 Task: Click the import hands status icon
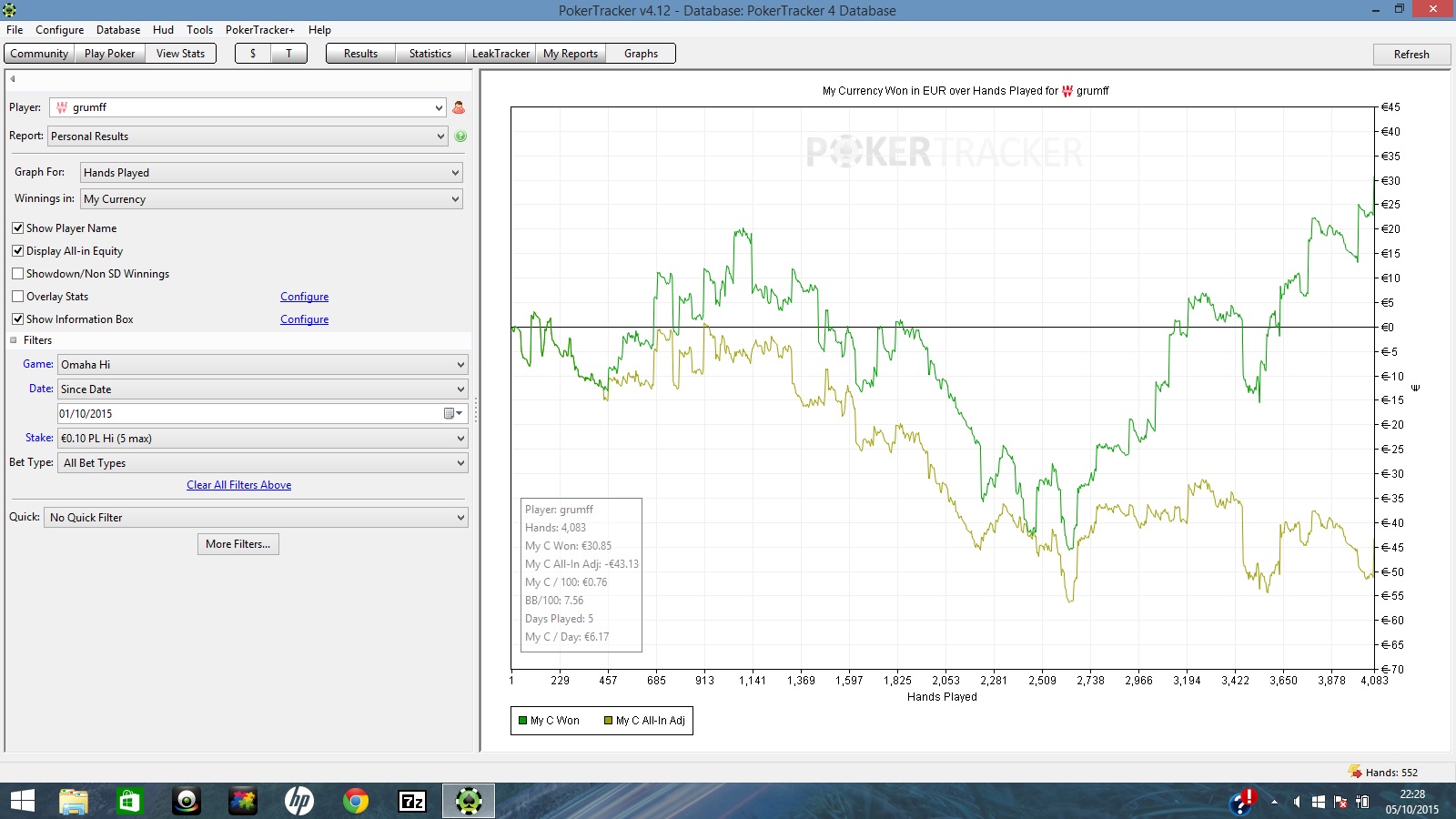(1354, 772)
